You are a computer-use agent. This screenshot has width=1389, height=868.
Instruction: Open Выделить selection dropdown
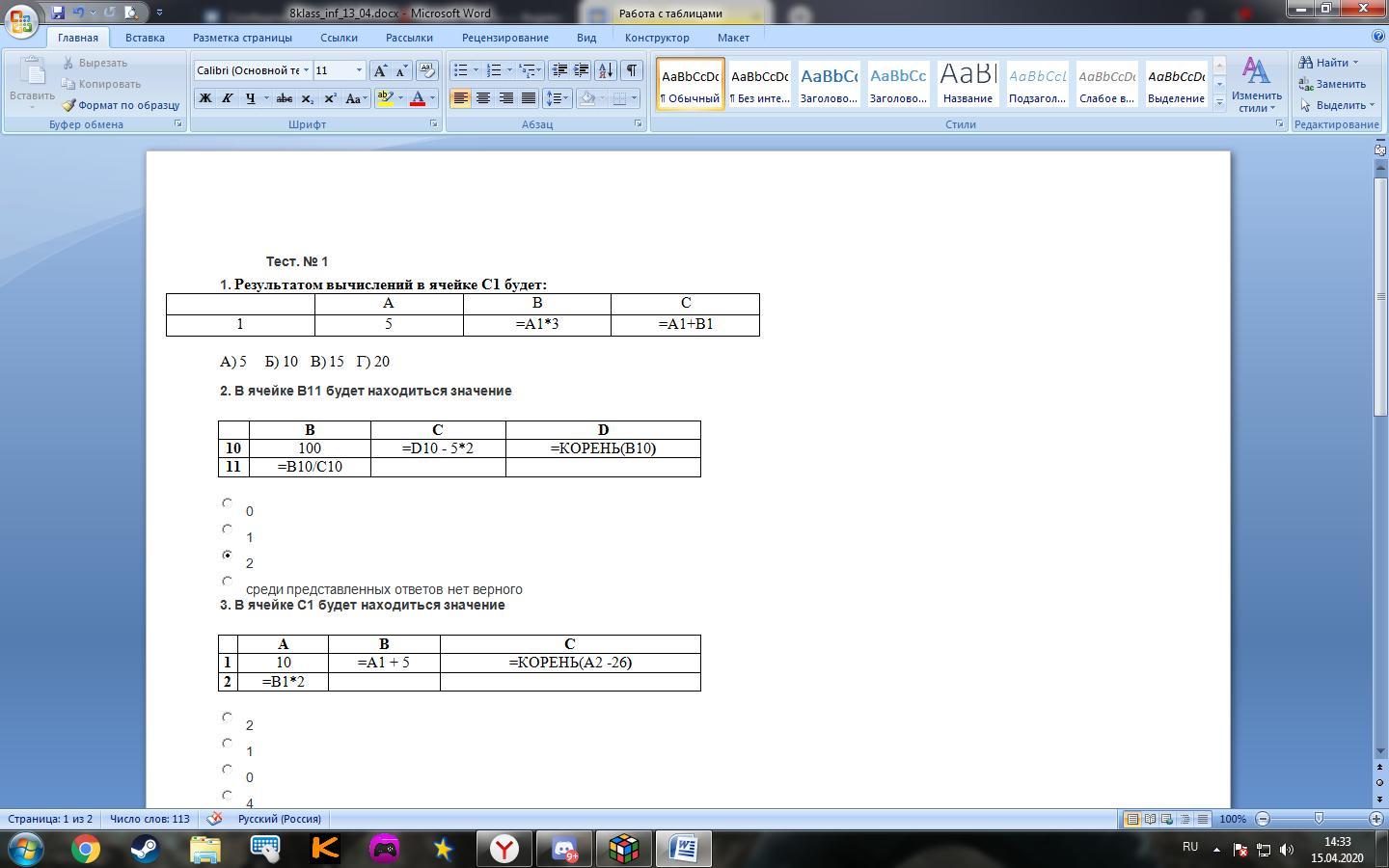click(x=1337, y=105)
